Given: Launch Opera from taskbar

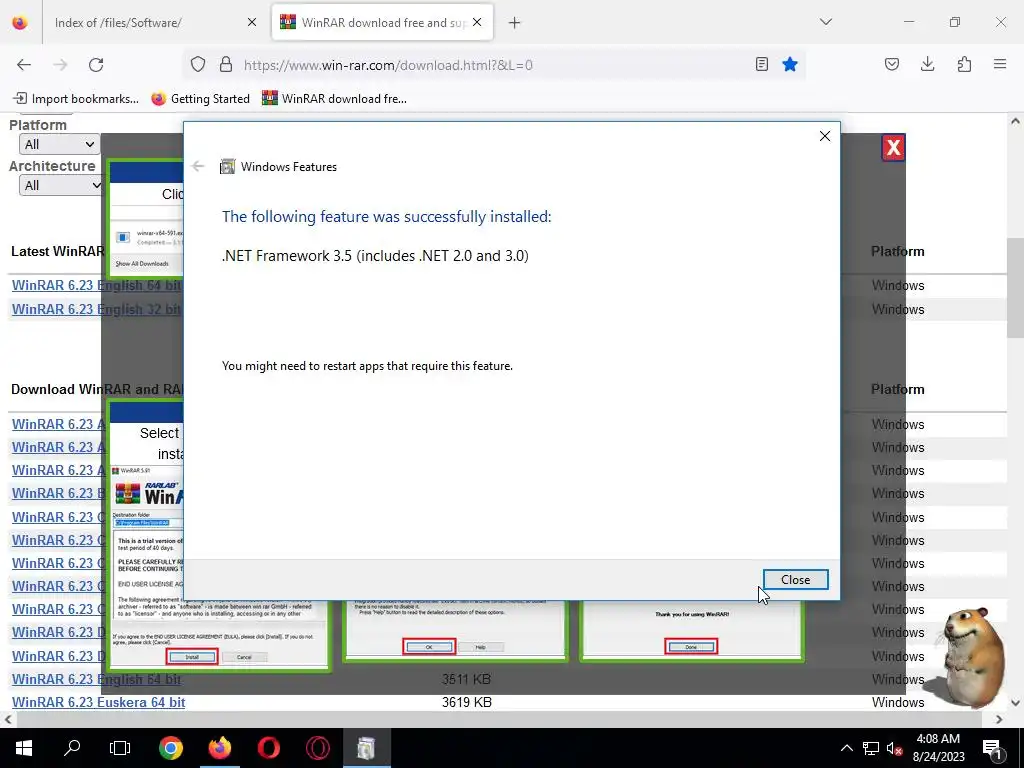Looking at the screenshot, I should point(268,748).
